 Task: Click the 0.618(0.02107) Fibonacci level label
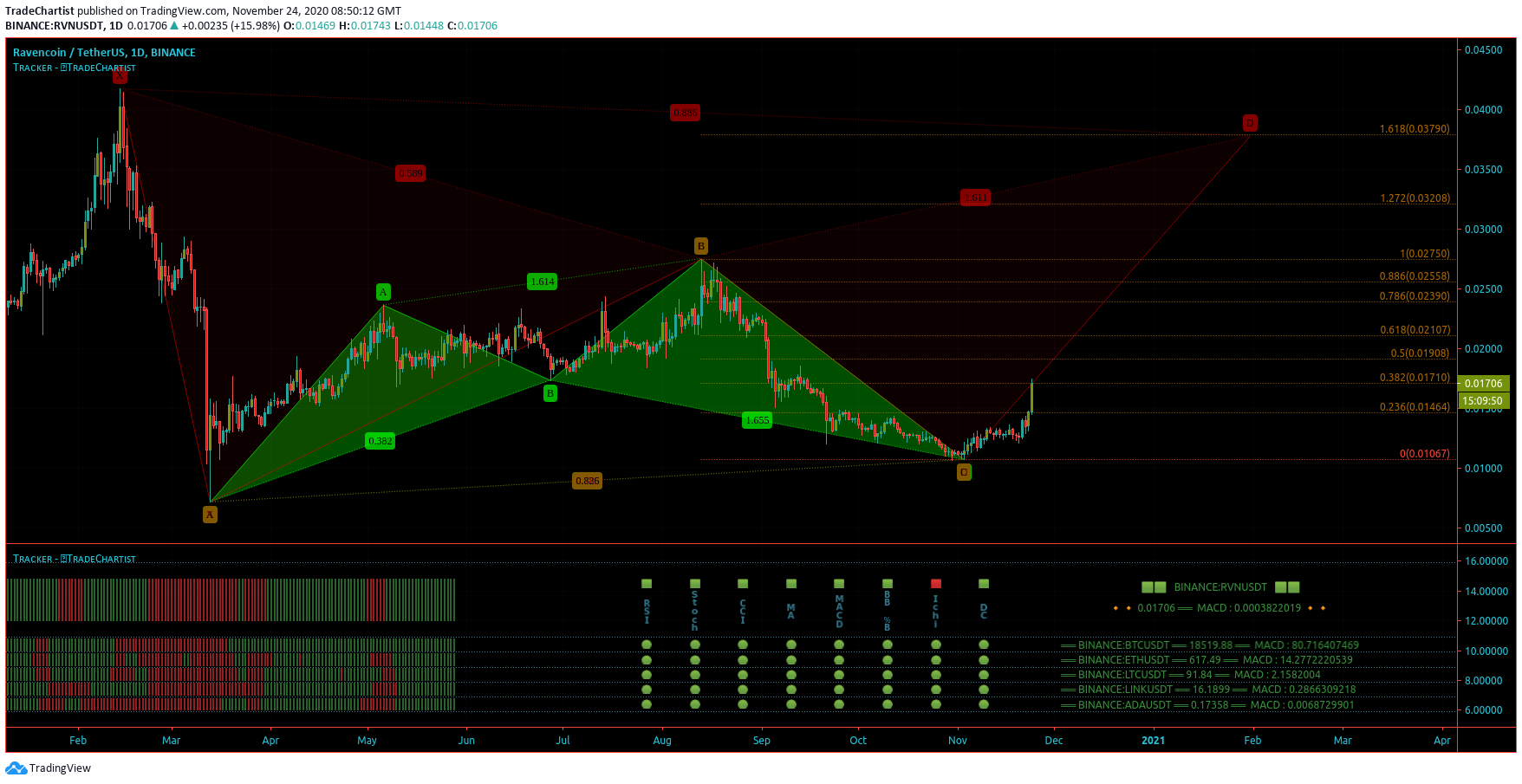coord(1415,330)
